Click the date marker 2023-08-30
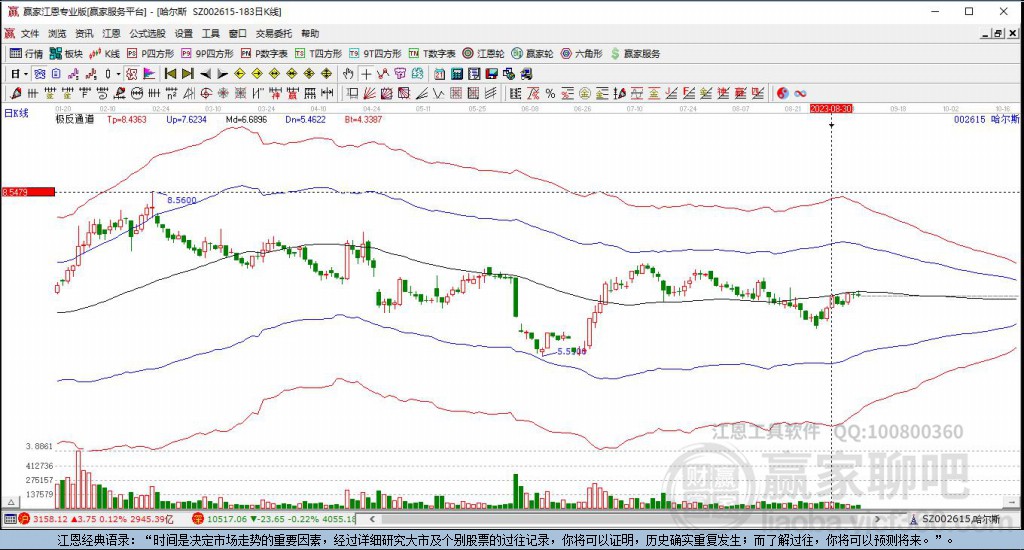Screen dimensions: 1024x550 coord(831,108)
